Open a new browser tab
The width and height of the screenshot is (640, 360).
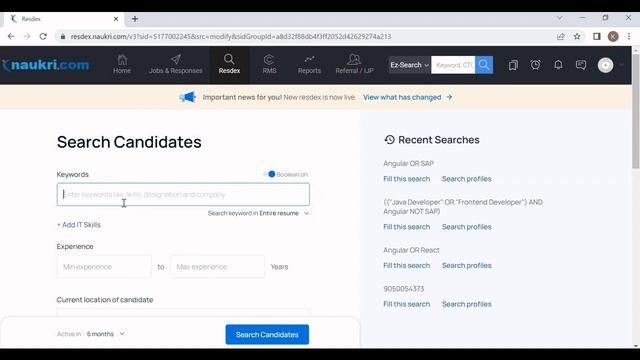click(x=135, y=19)
